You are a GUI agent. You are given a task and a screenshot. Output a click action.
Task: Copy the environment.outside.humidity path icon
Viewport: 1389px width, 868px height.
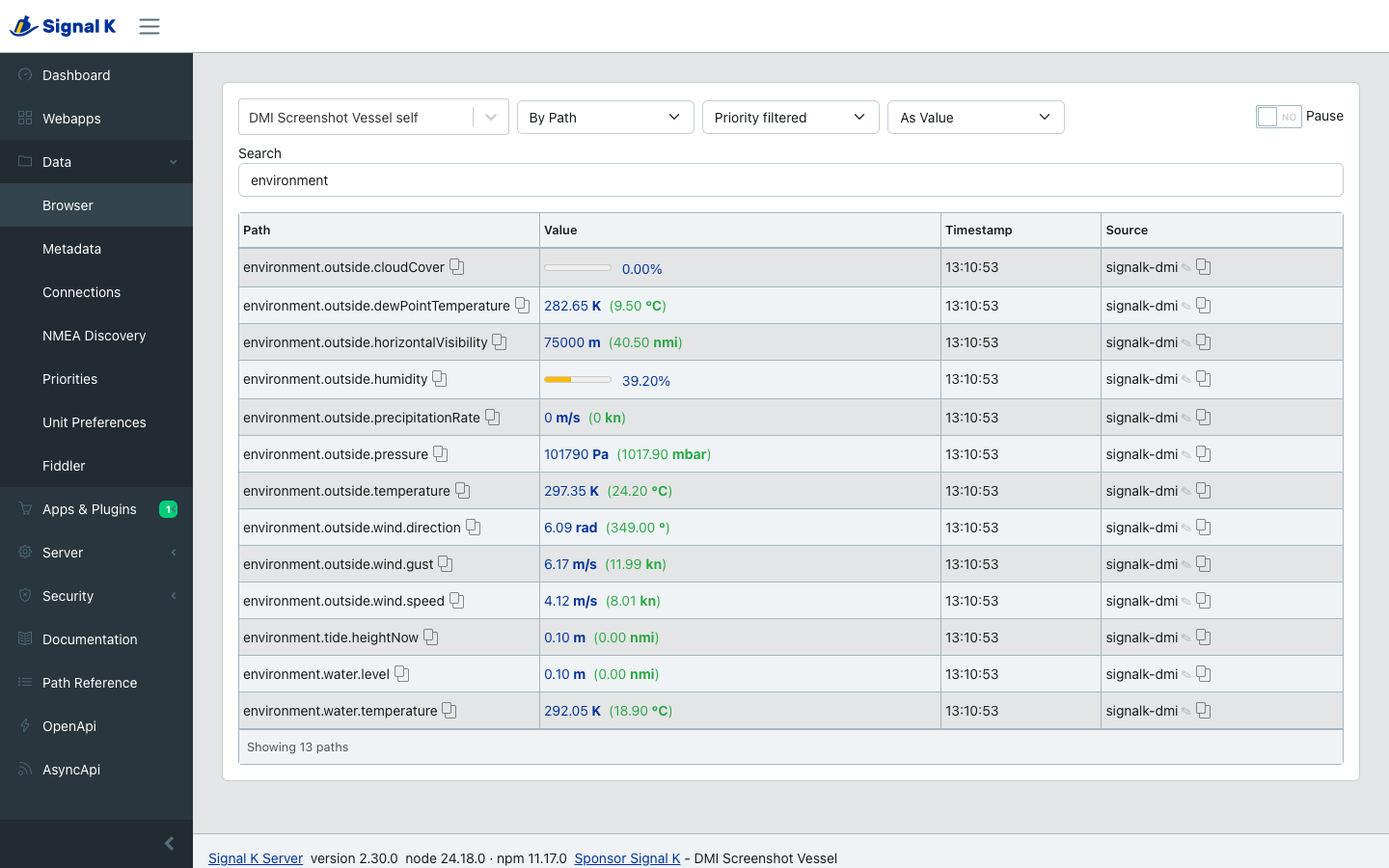coord(440,379)
